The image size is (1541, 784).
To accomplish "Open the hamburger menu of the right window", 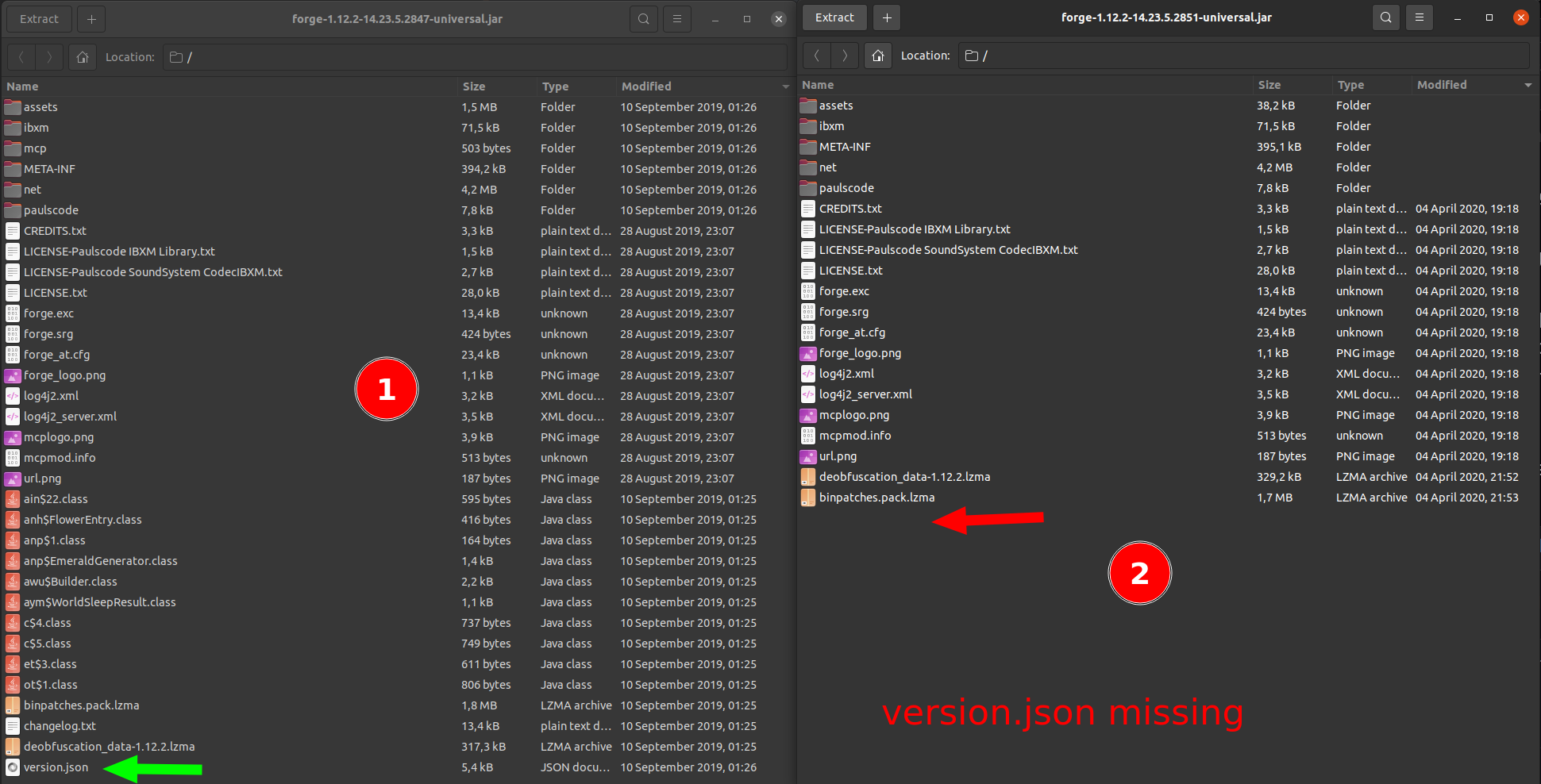I will 1420,17.
